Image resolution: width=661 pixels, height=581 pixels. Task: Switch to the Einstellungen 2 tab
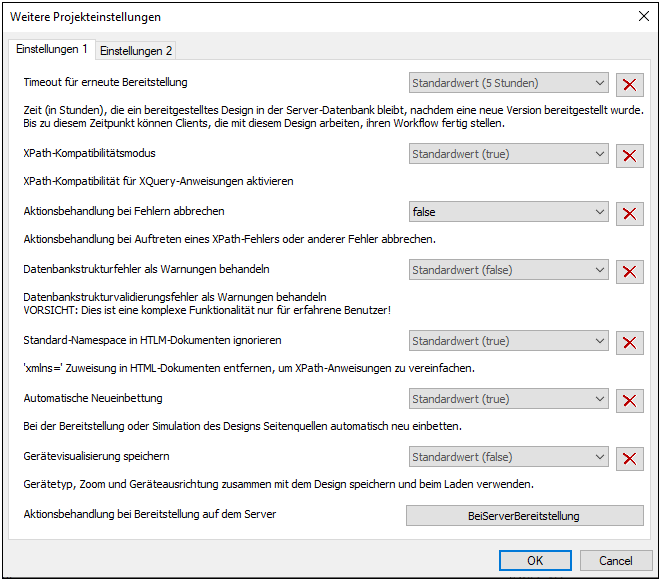pyautogui.click(x=136, y=51)
